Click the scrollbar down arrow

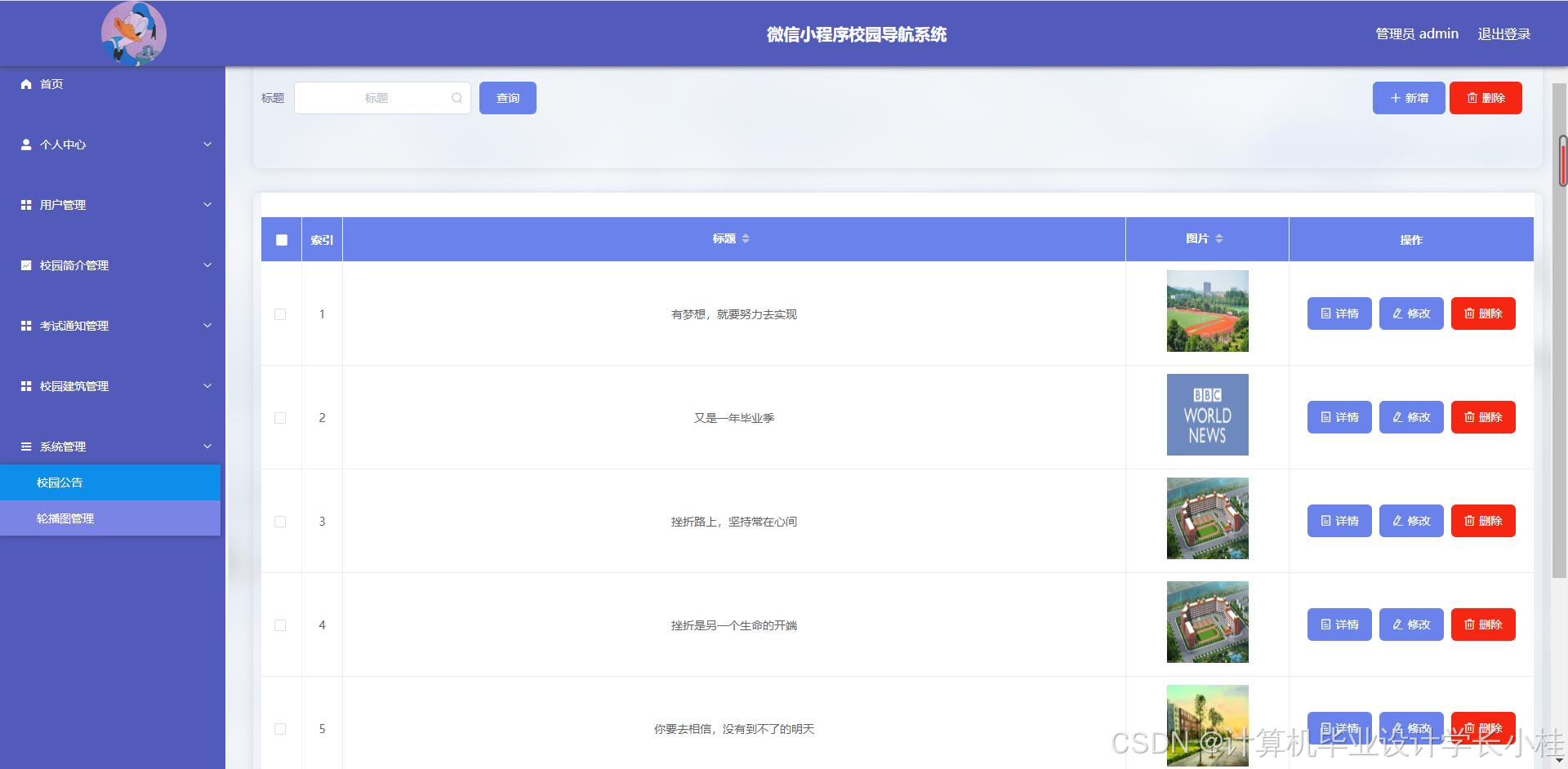(x=1560, y=761)
